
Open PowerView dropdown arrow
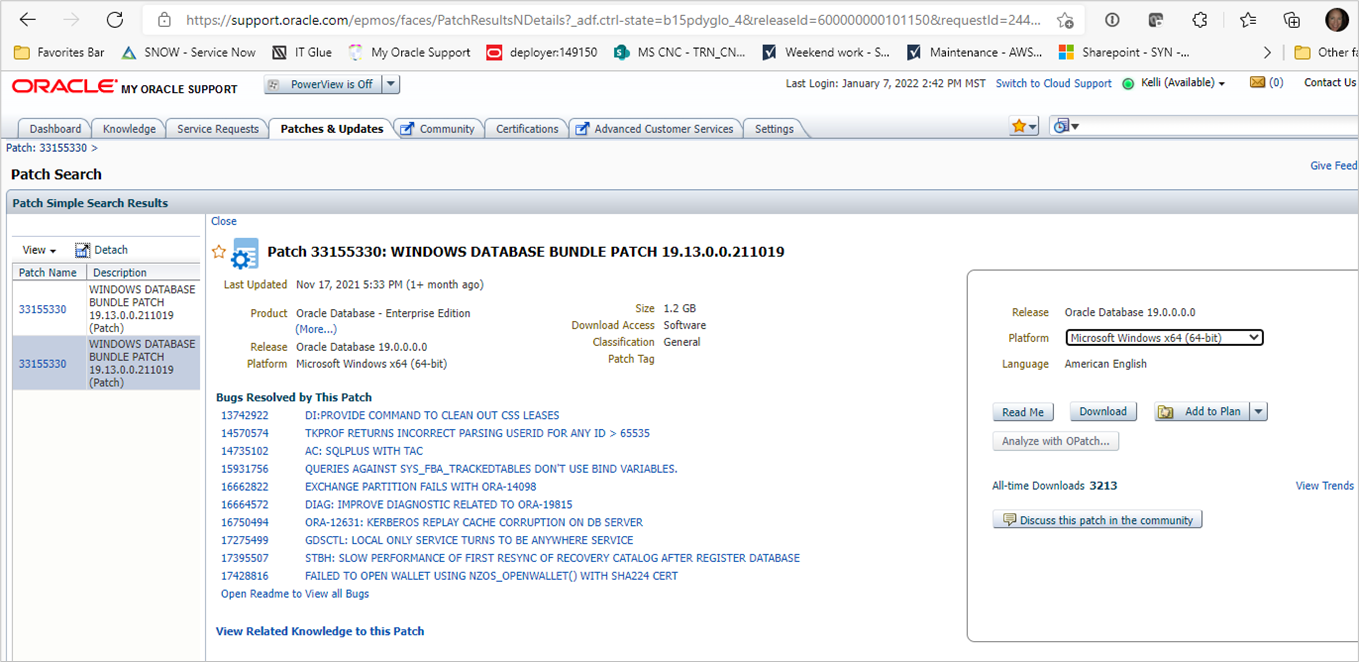coord(391,85)
